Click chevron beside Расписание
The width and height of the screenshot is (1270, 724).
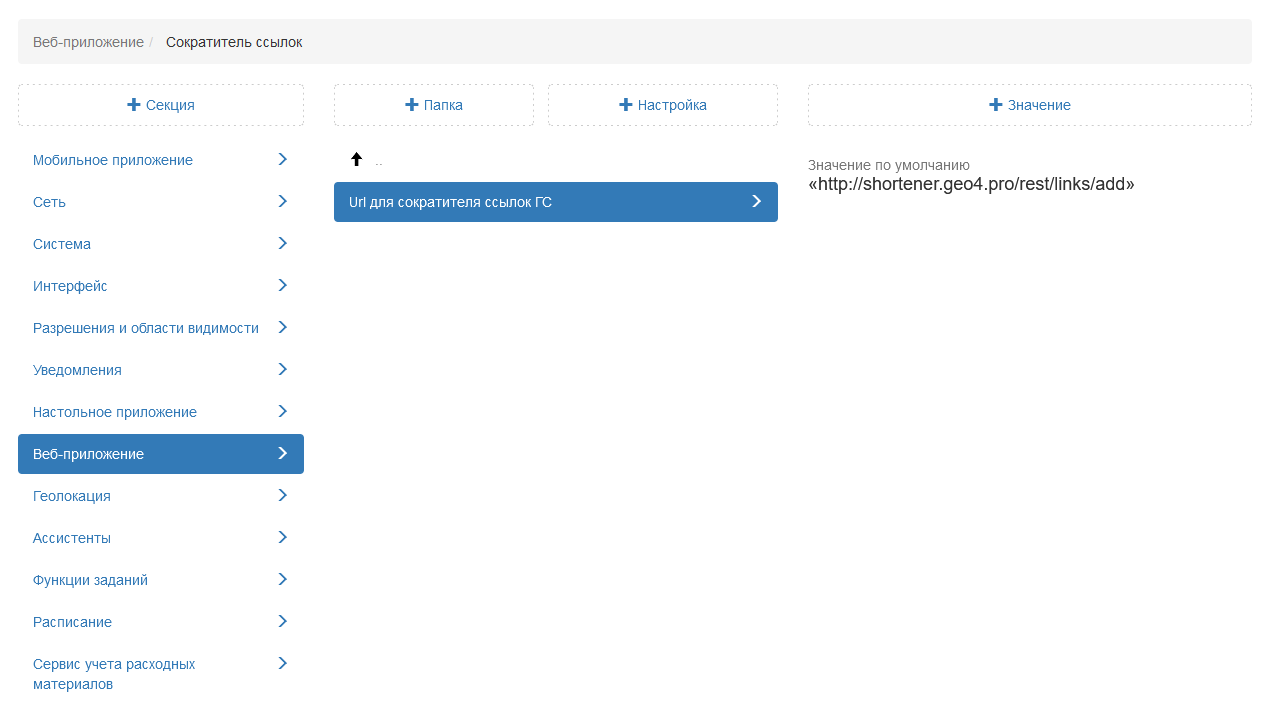(282, 622)
